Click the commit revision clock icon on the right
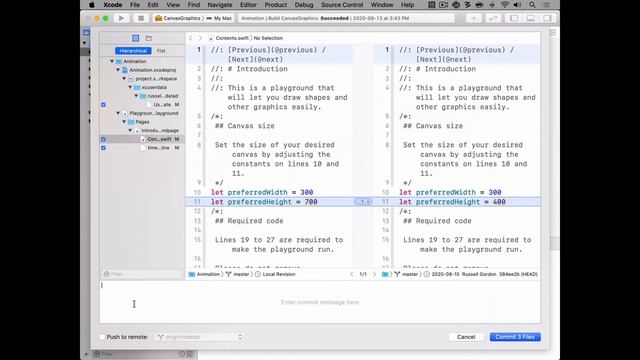 (427, 274)
